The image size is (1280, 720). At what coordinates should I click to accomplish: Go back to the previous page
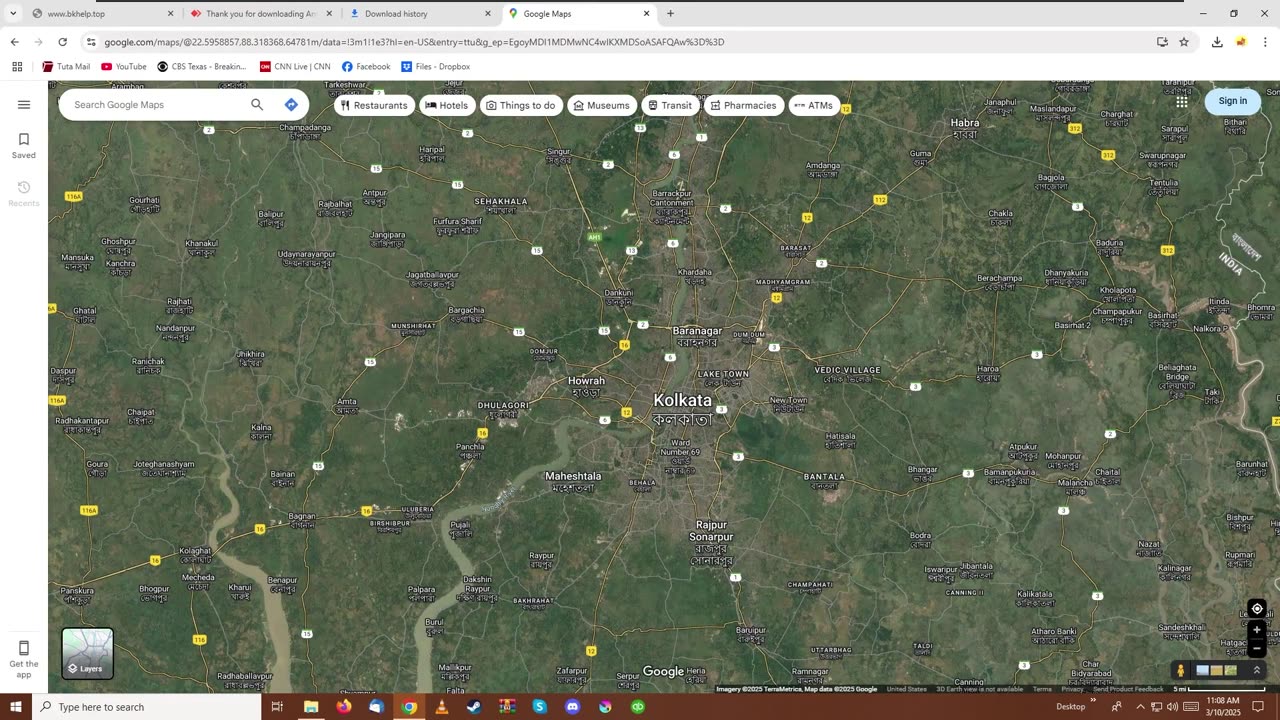click(14, 42)
